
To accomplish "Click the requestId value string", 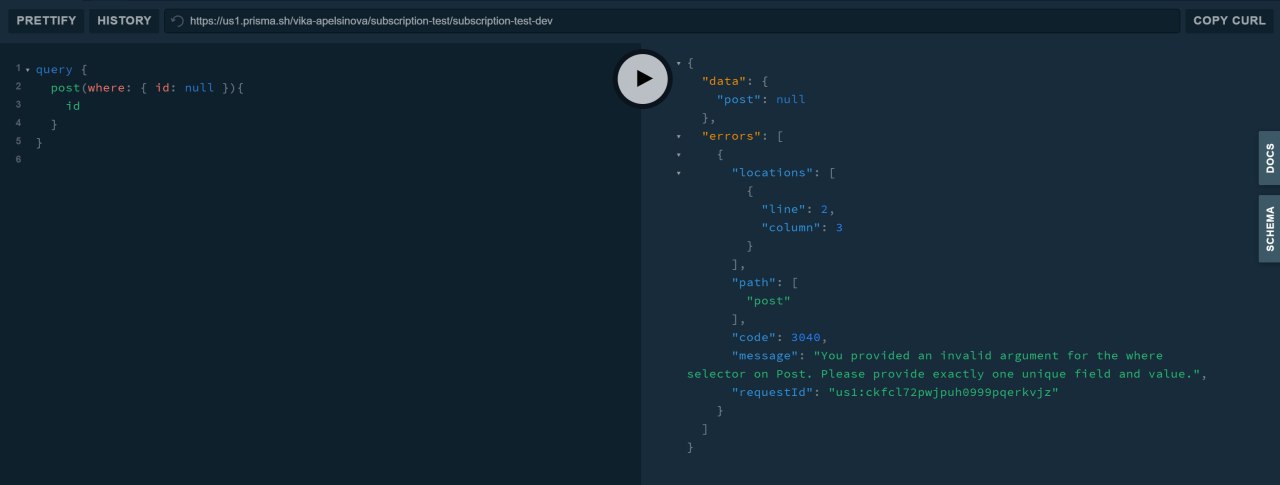I will pos(943,393).
